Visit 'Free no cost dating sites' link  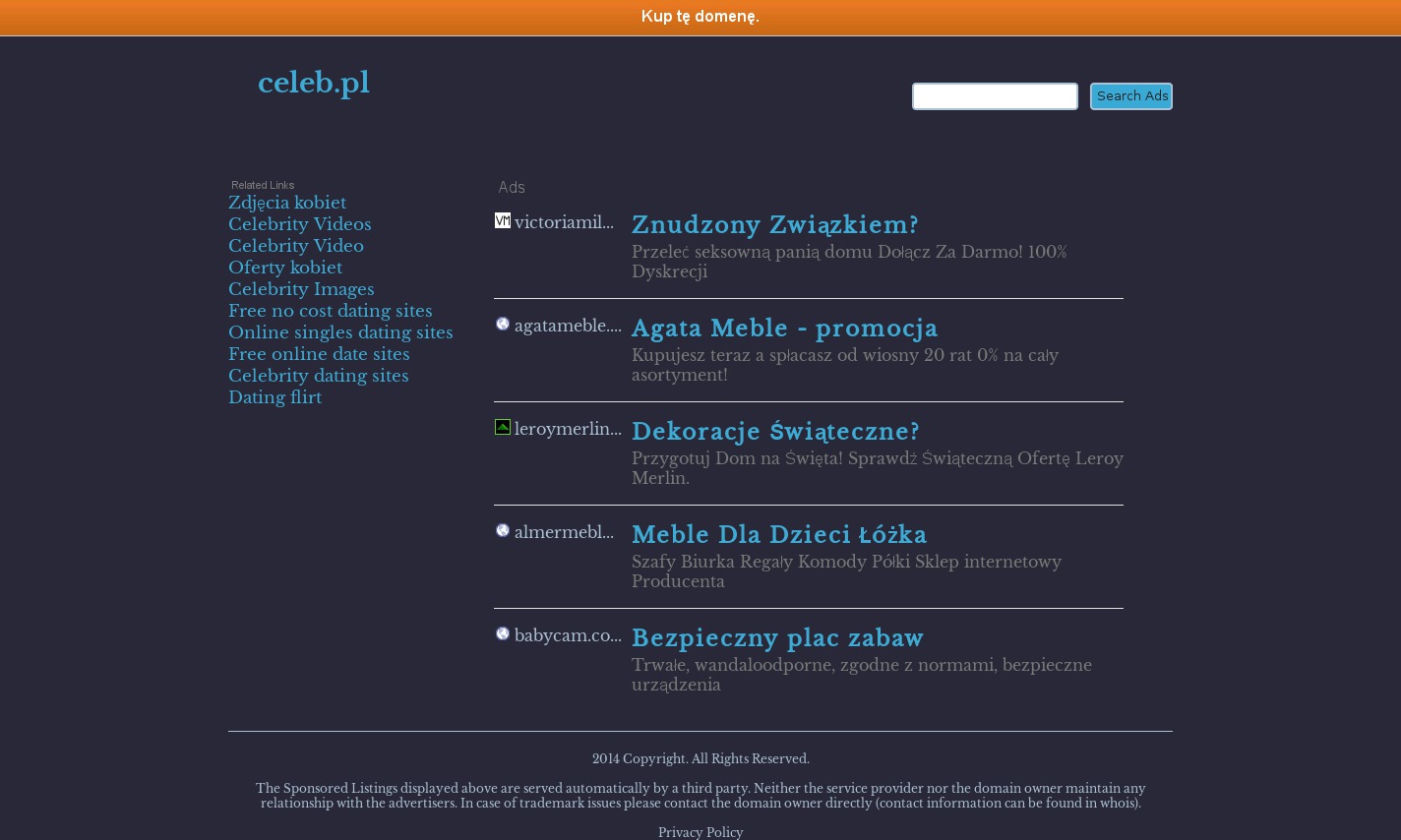point(330,311)
